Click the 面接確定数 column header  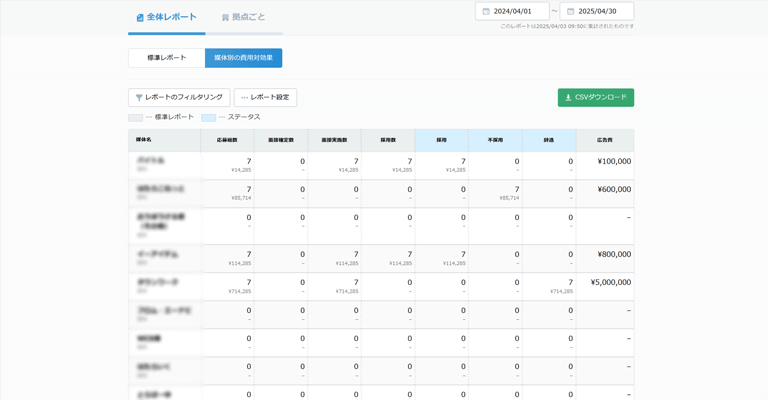click(281, 140)
